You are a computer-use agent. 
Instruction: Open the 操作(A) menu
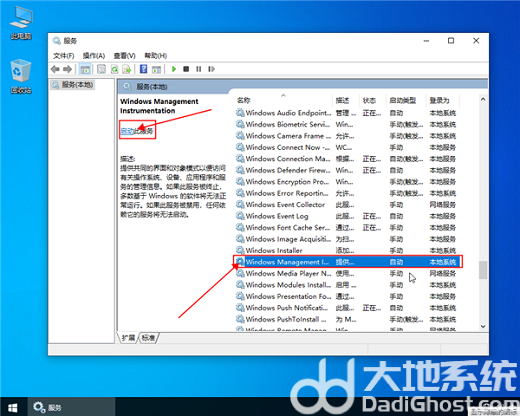[x=94, y=56]
